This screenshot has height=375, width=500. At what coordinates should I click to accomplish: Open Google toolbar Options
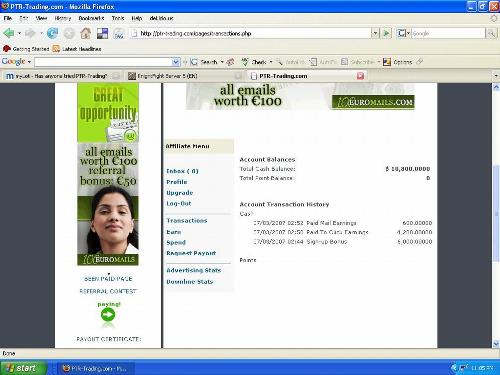point(398,62)
